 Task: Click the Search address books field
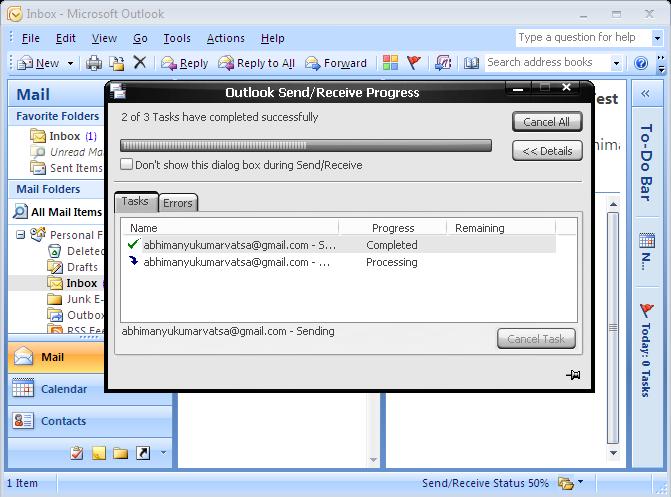point(548,63)
